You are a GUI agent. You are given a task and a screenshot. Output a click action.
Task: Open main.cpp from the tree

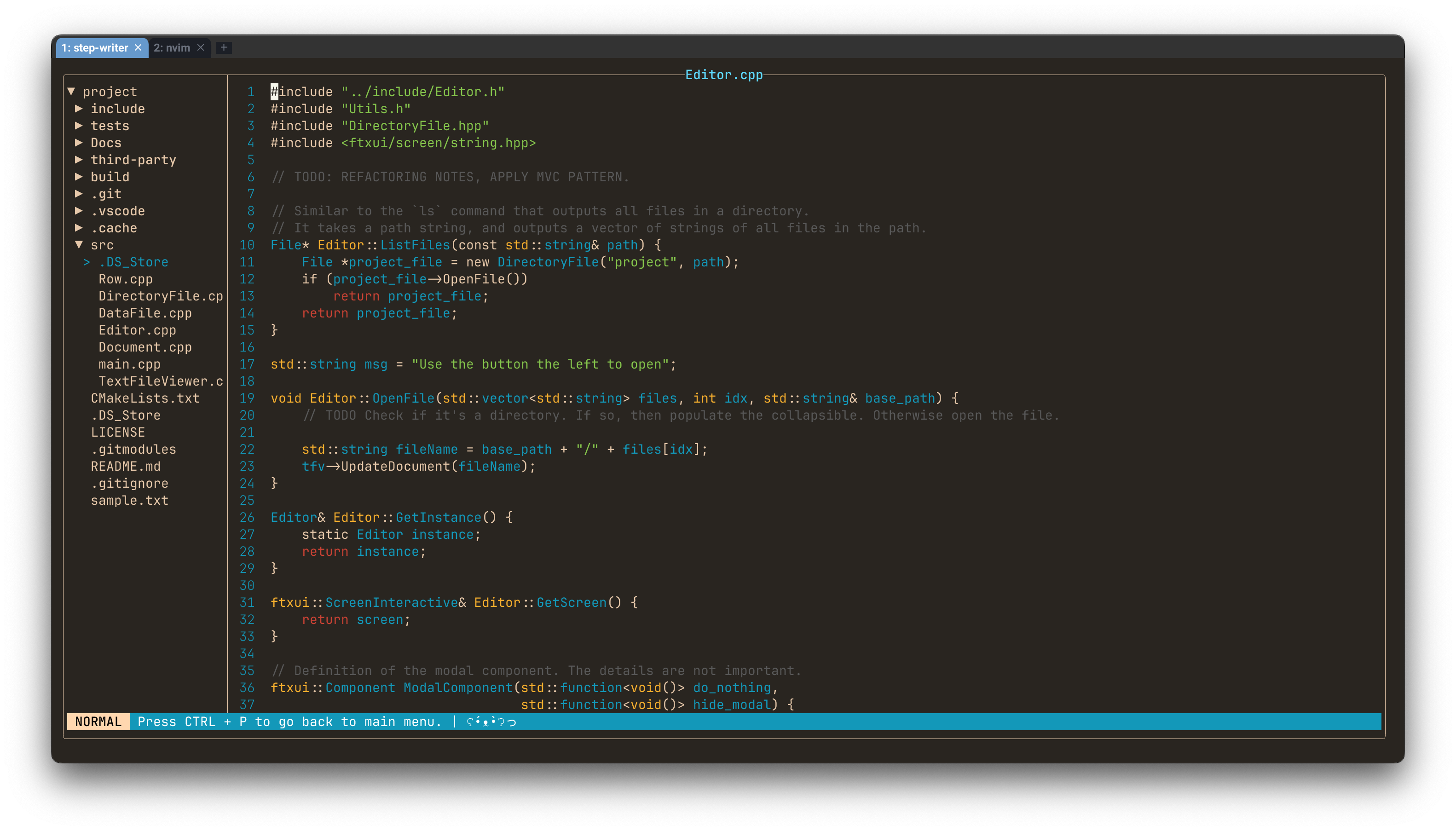pyautogui.click(x=130, y=364)
